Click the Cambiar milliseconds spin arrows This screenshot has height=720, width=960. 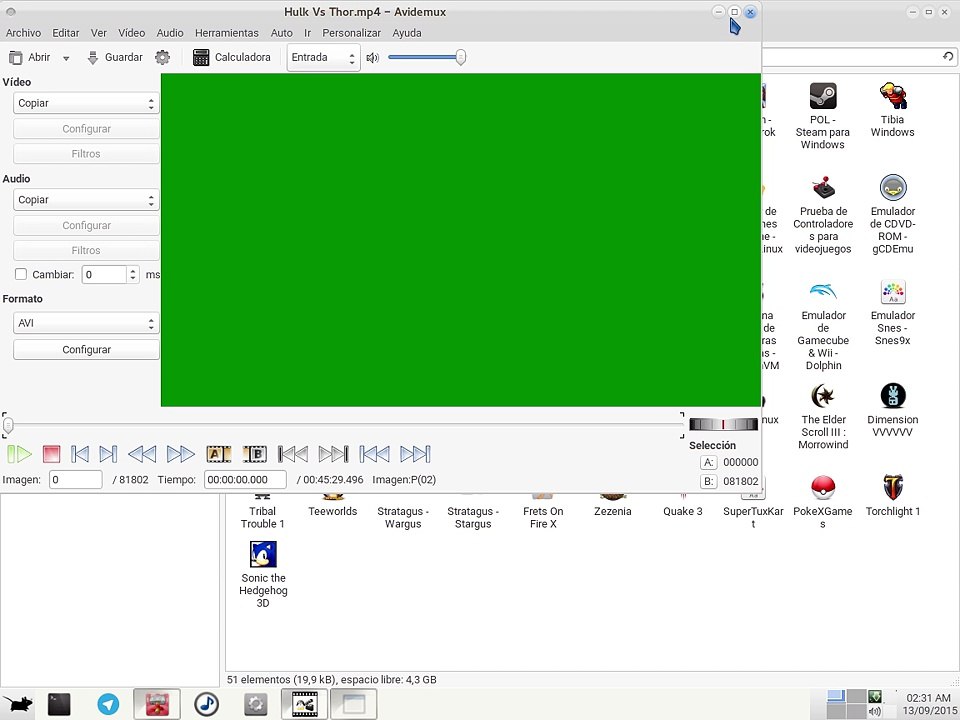[x=133, y=274]
